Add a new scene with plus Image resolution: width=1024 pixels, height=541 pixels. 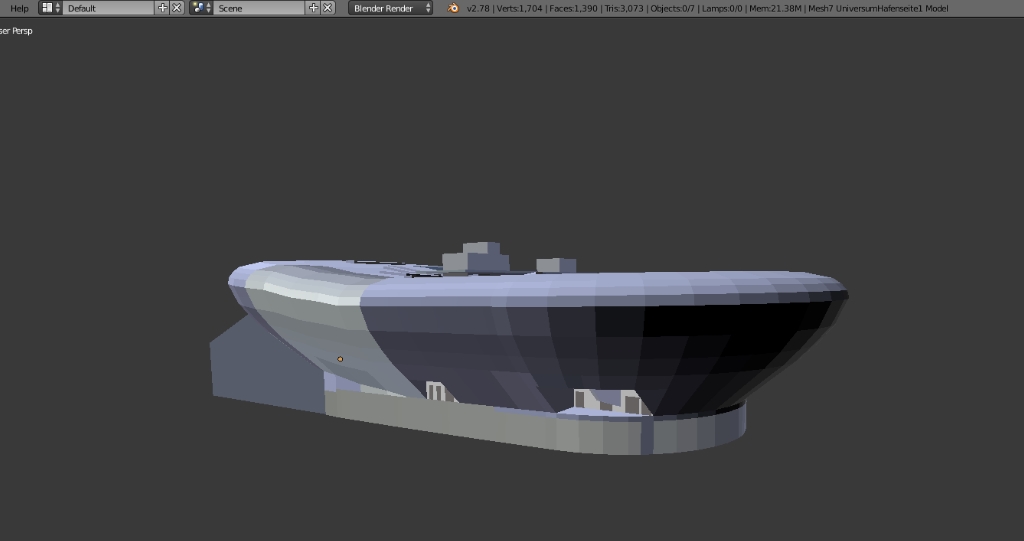(313, 8)
